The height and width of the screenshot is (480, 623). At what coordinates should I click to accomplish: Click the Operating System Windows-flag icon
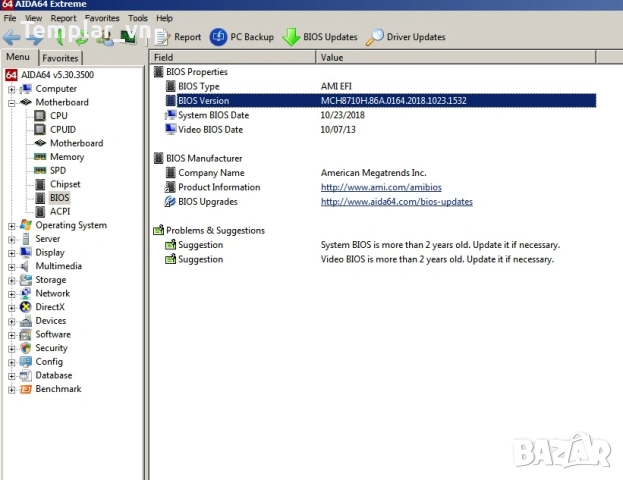[26, 225]
